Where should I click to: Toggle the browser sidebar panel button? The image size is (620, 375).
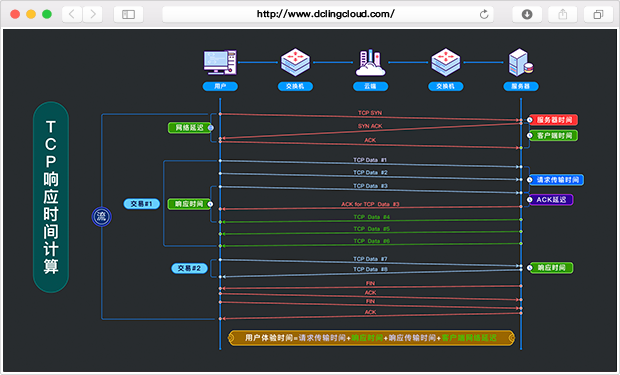point(129,15)
